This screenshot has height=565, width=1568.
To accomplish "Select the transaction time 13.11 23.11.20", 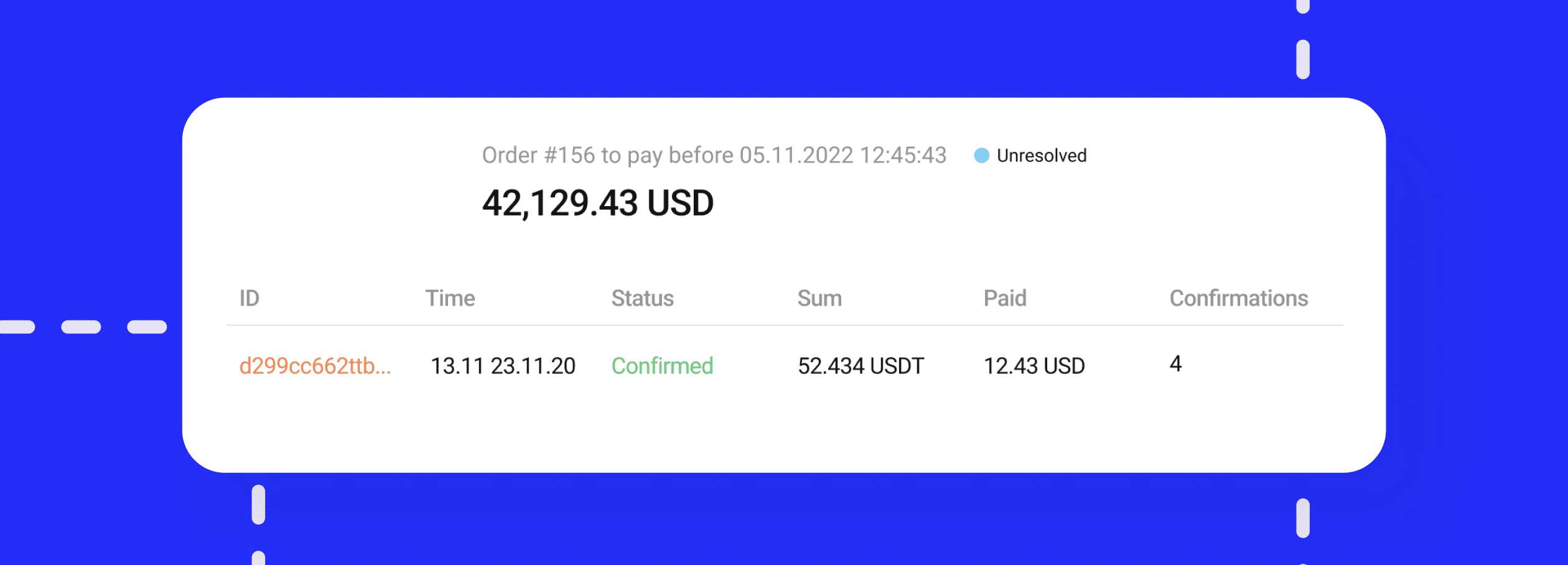I will point(503,366).
